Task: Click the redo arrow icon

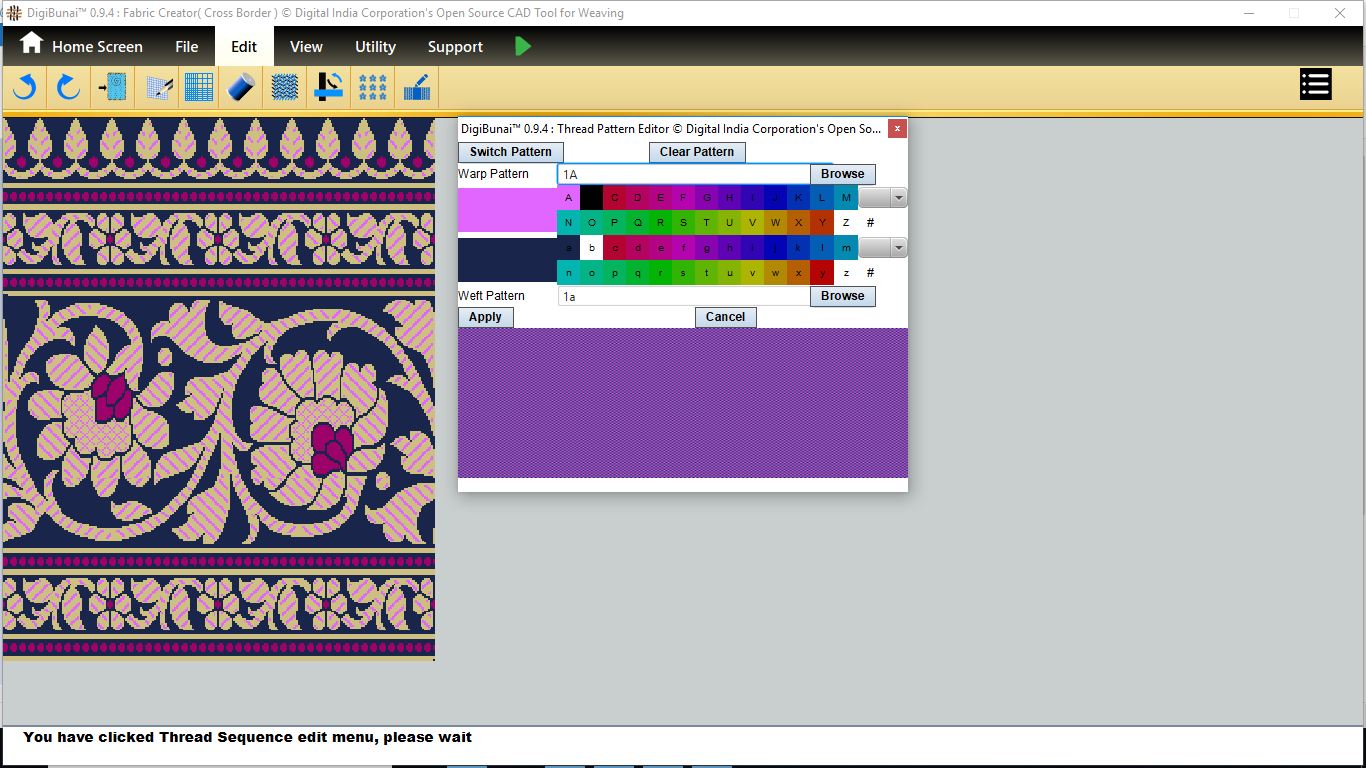Action: pos(68,88)
